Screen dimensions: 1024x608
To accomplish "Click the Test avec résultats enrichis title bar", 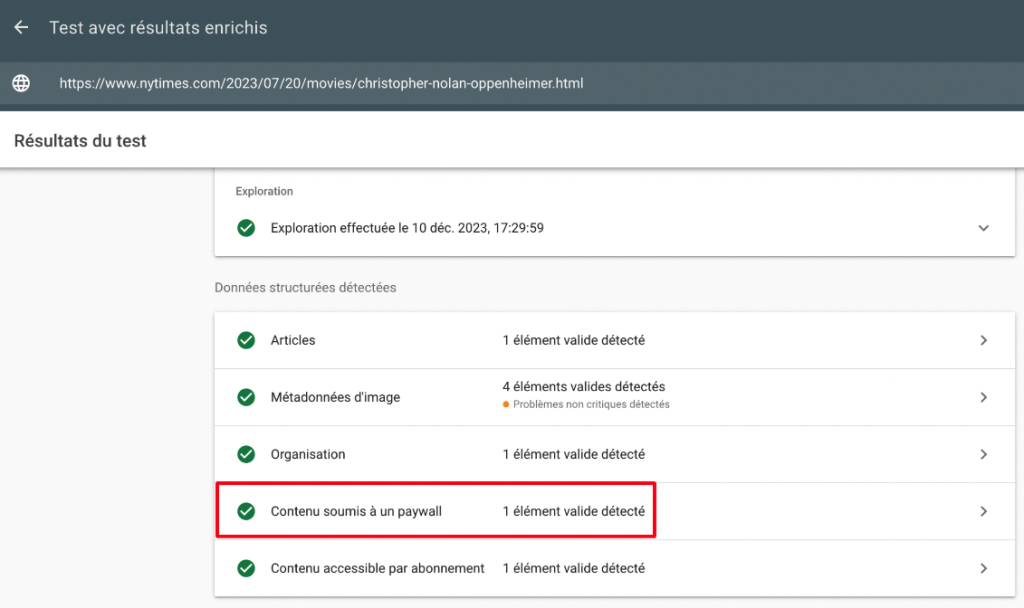I will coord(158,28).
